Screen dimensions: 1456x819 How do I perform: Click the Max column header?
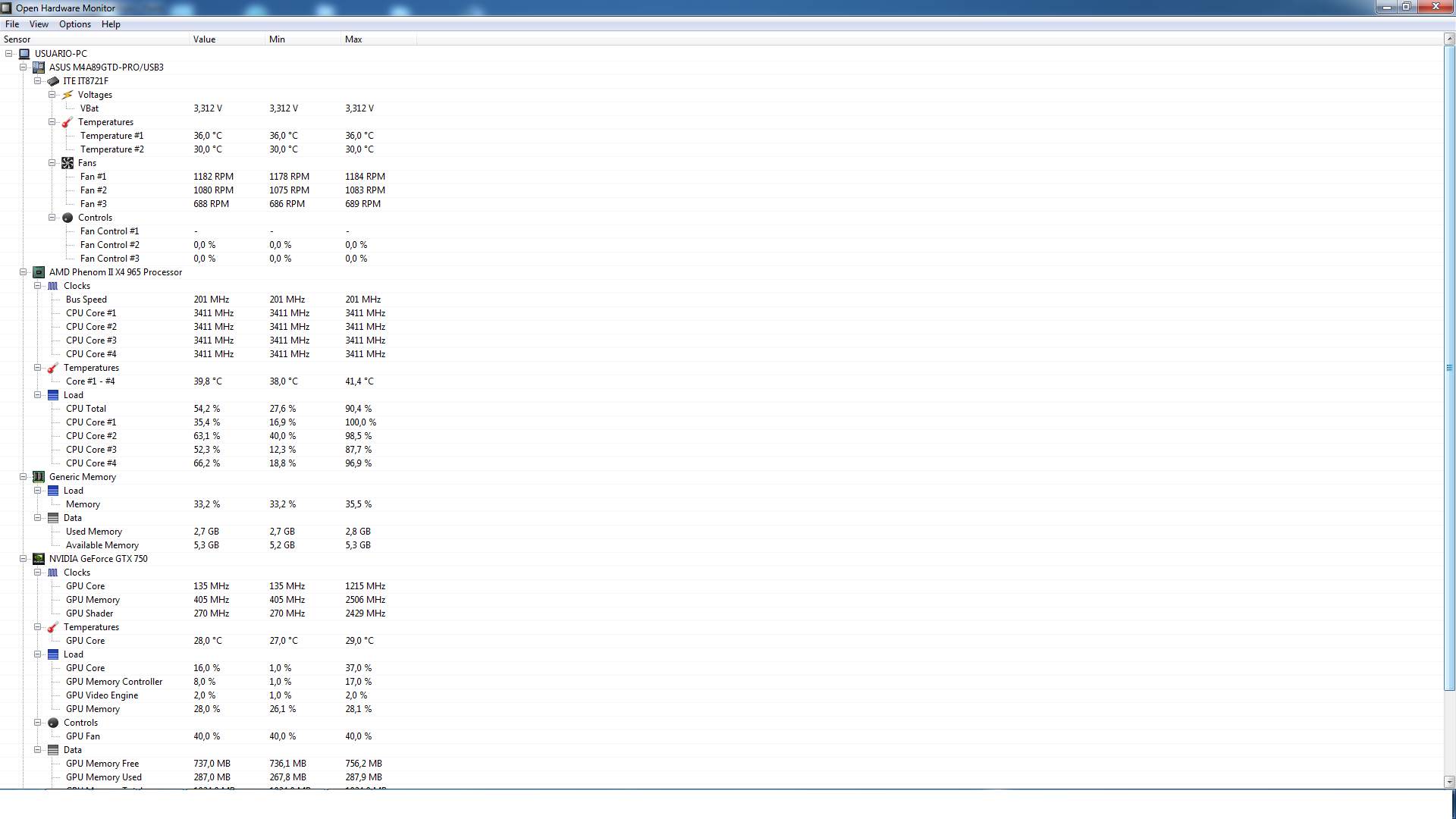[x=378, y=39]
